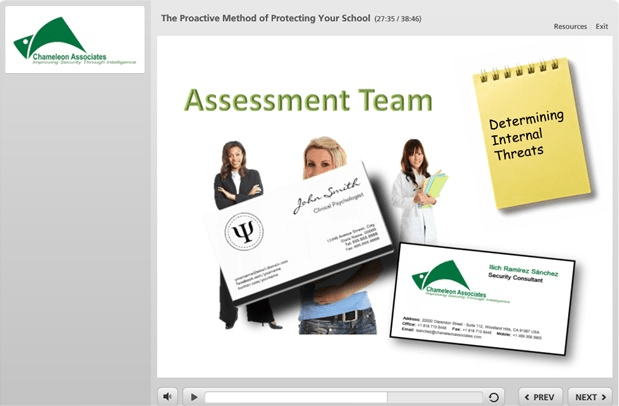Mute the audio with the speaker icon
The image size is (619, 406).
click(x=168, y=397)
